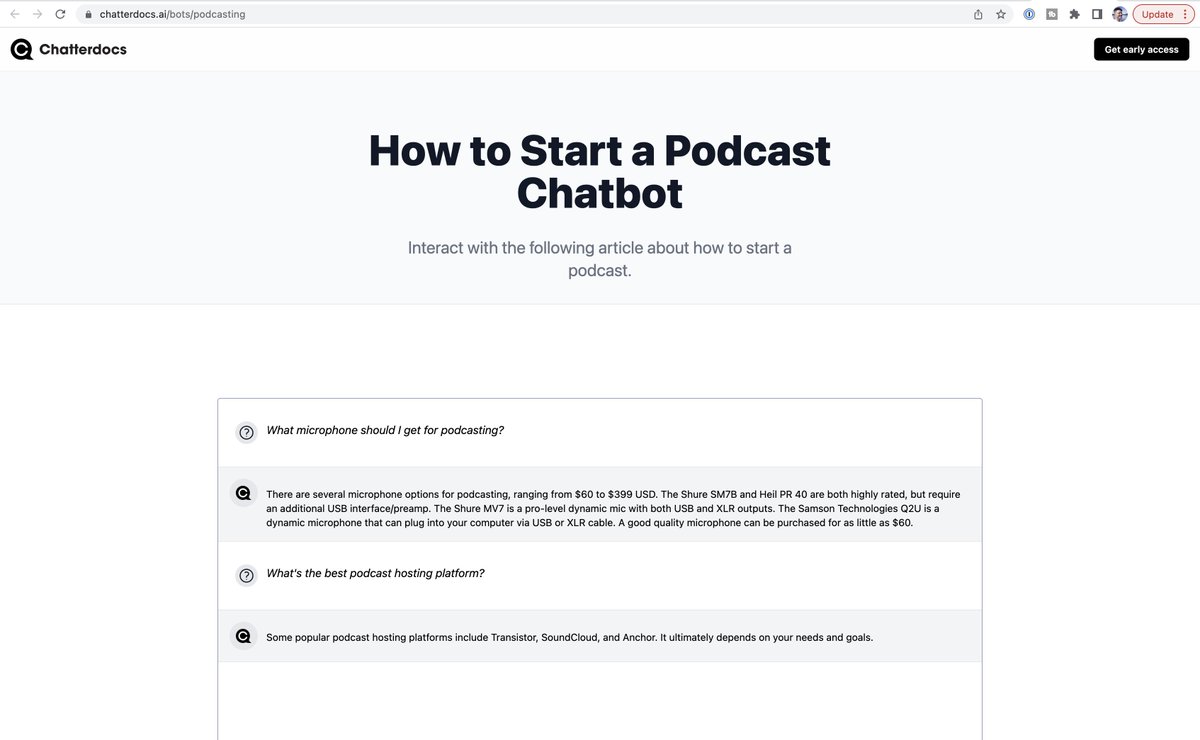1200x740 pixels.
Task: Bookmark this page with the star icon
Action: coord(1000,14)
